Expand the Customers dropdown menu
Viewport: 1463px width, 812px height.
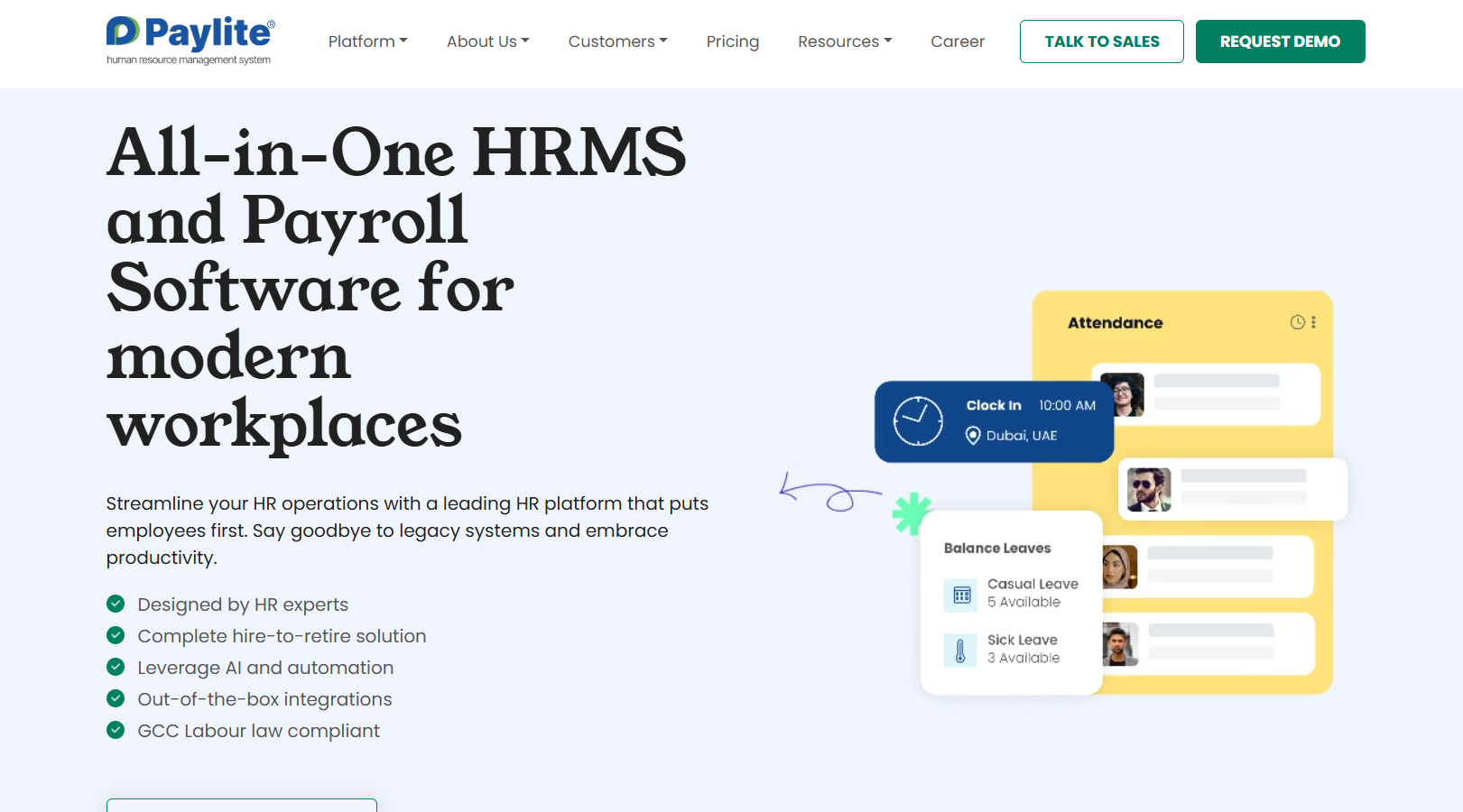618,42
